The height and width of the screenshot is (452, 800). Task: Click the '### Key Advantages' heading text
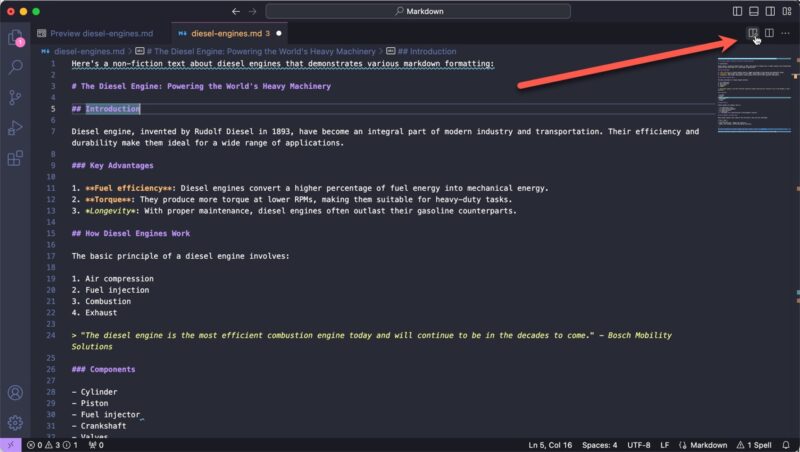[x=112, y=165]
